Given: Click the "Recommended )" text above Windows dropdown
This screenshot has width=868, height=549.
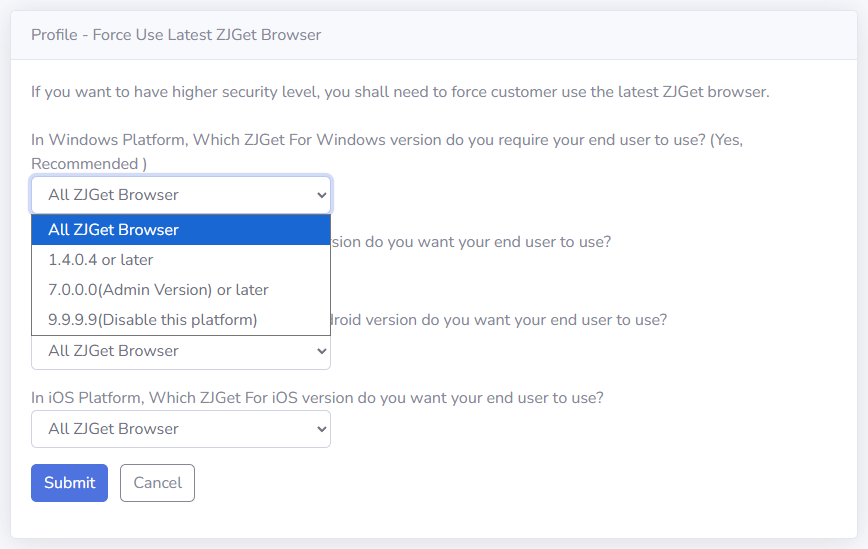Looking at the screenshot, I should [x=89, y=163].
